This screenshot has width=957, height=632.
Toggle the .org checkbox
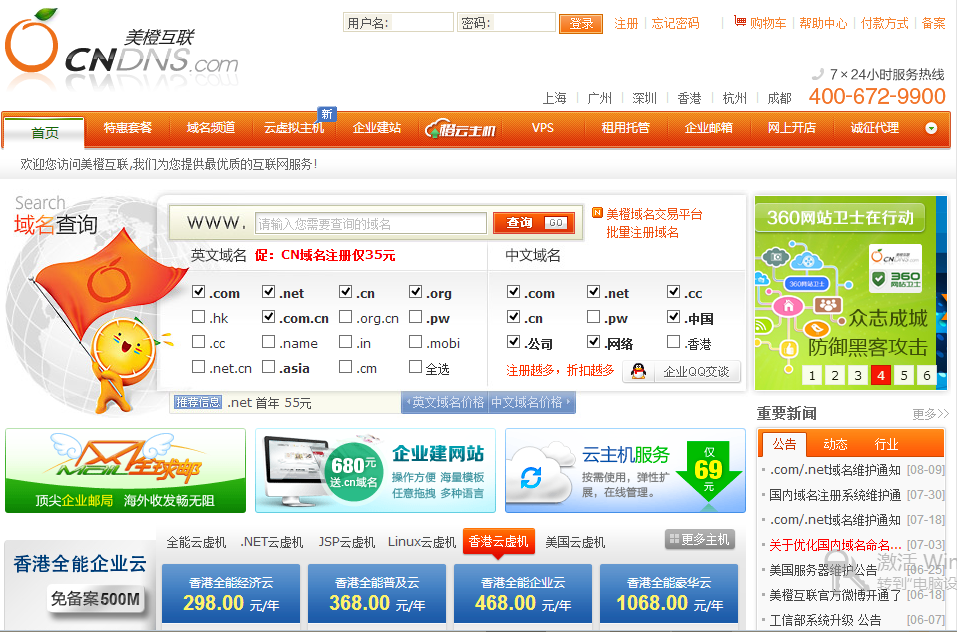pyautogui.click(x=416, y=292)
